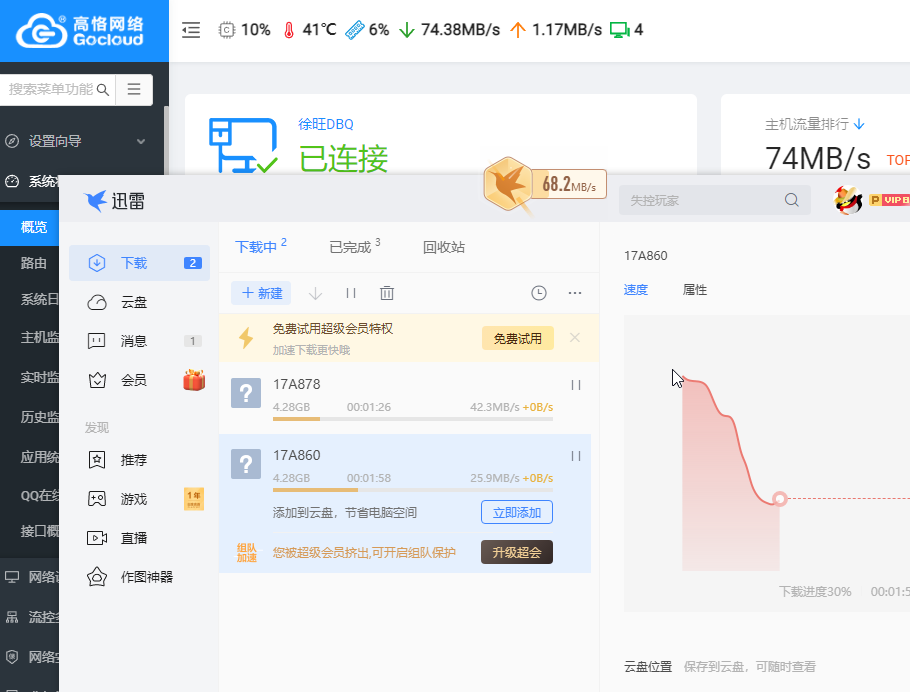This screenshot has width=910, height=692.
Task: Click the Xunlei 68.2MB/s speed badge
Action: 546,185
